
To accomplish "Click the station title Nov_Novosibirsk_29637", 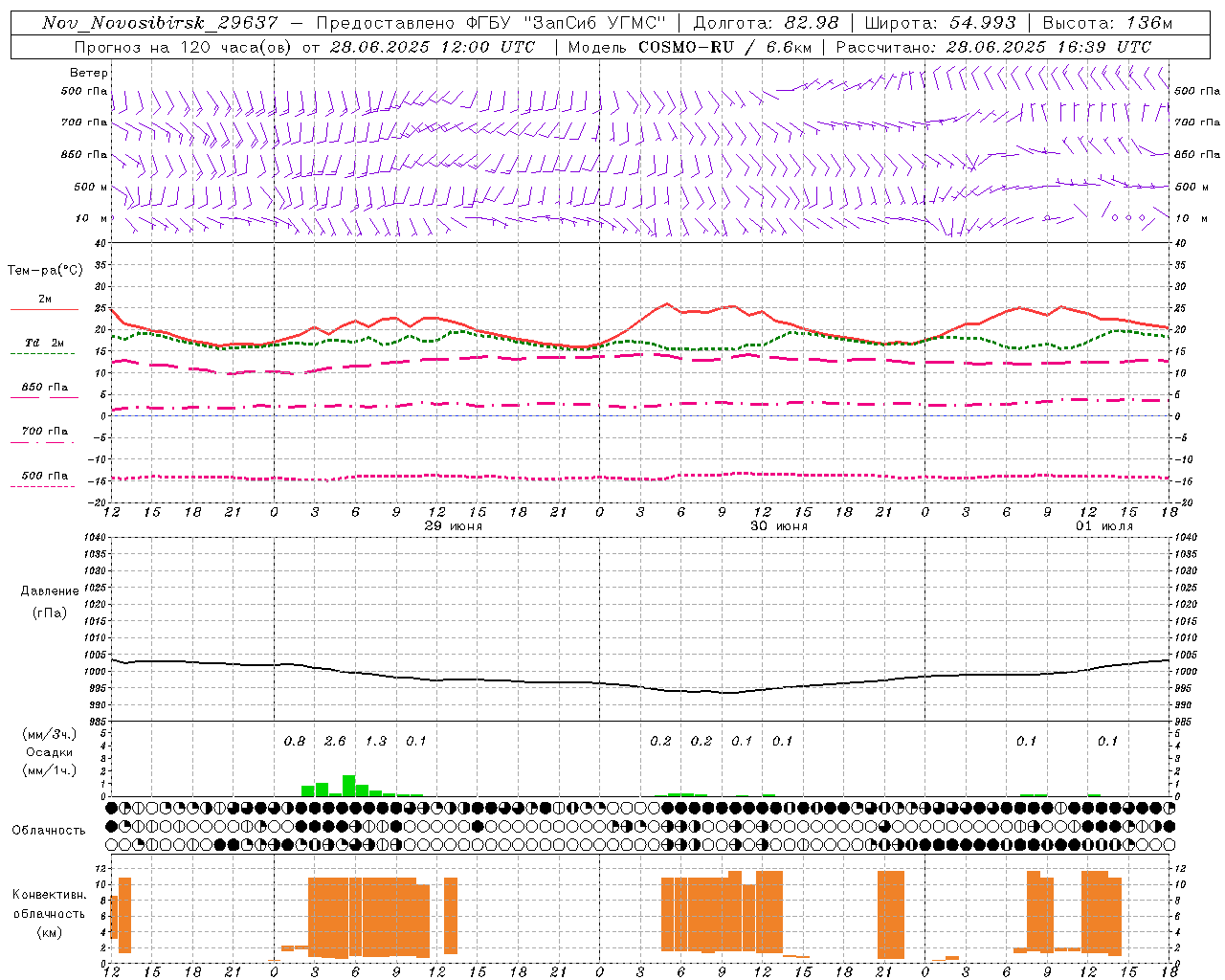I will pos(160,23).
